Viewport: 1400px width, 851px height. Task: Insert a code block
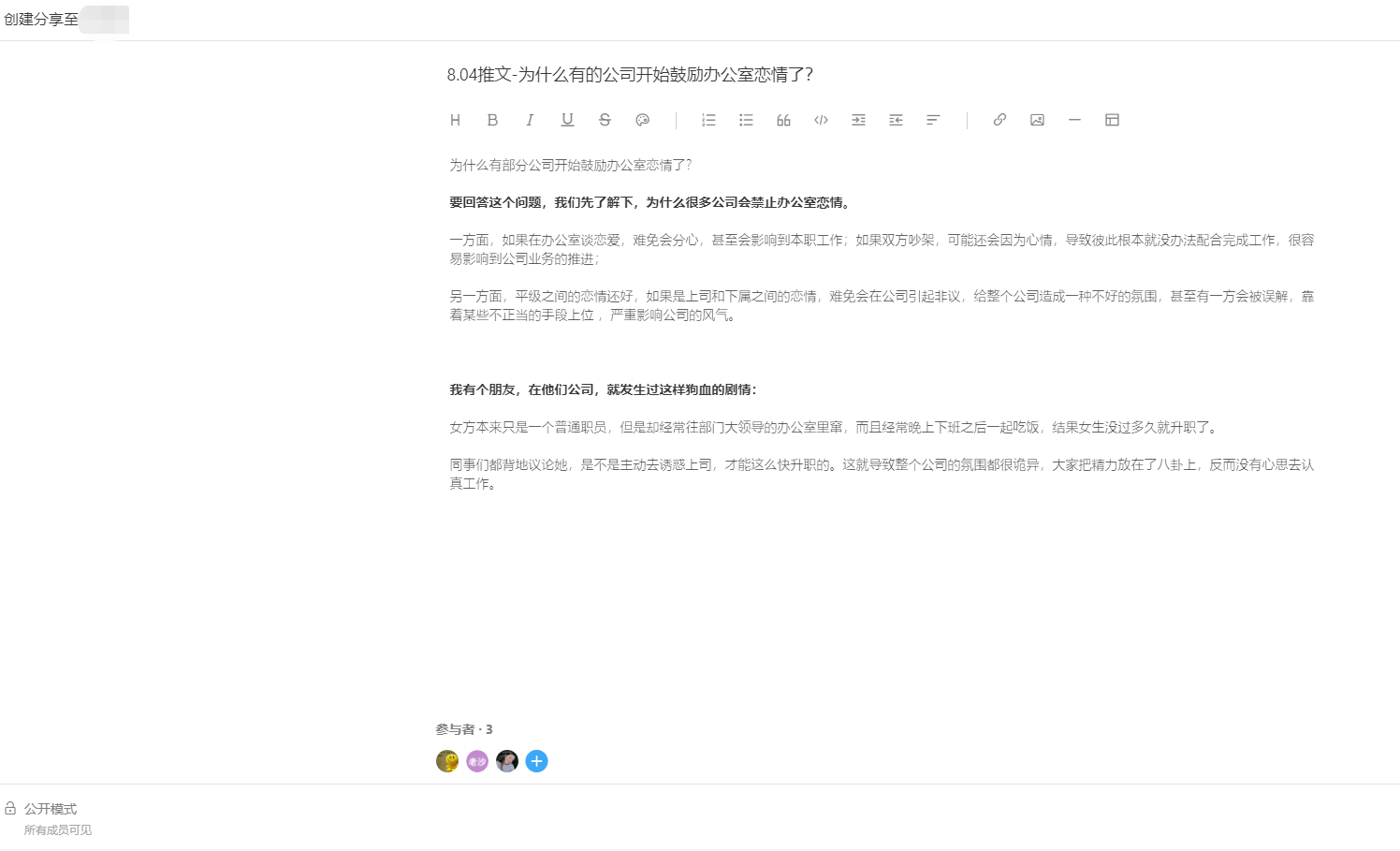821,120
